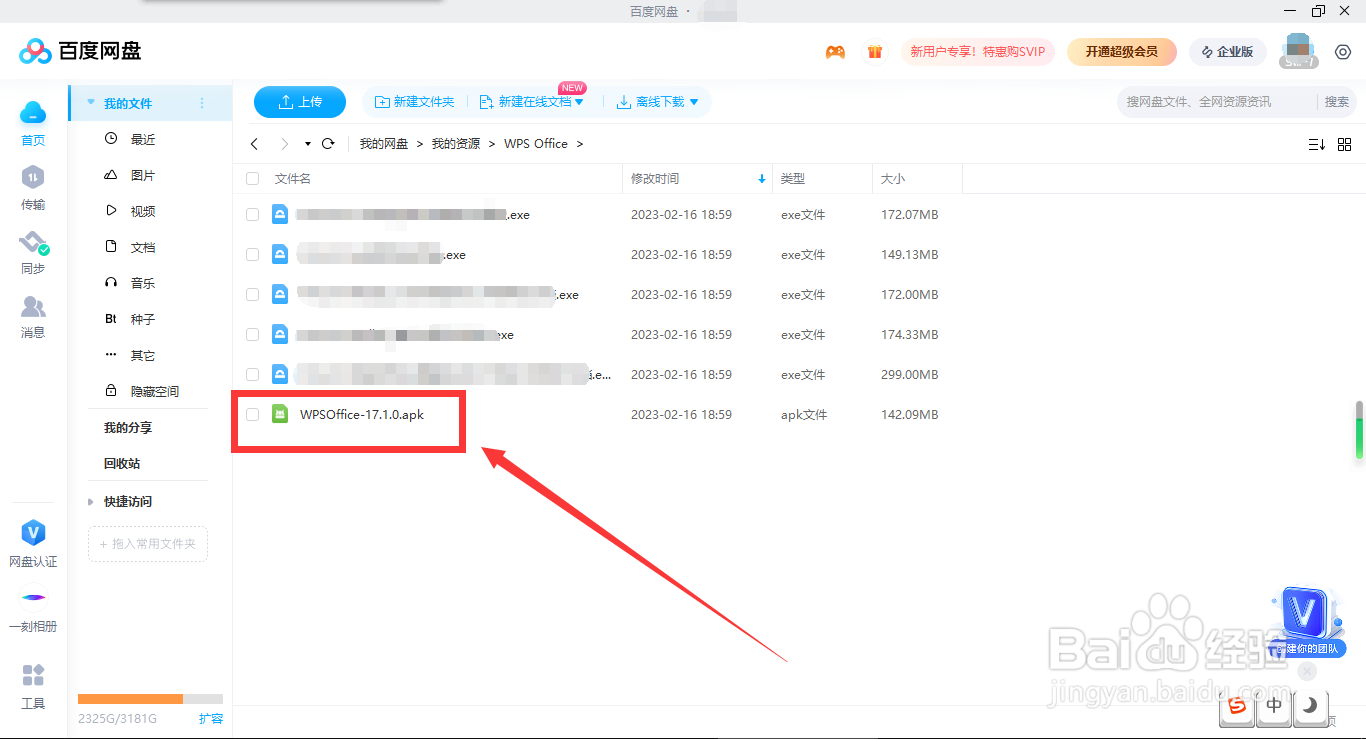
Task: Click the 搜索 button
Action: click(x=1337, y=101)
